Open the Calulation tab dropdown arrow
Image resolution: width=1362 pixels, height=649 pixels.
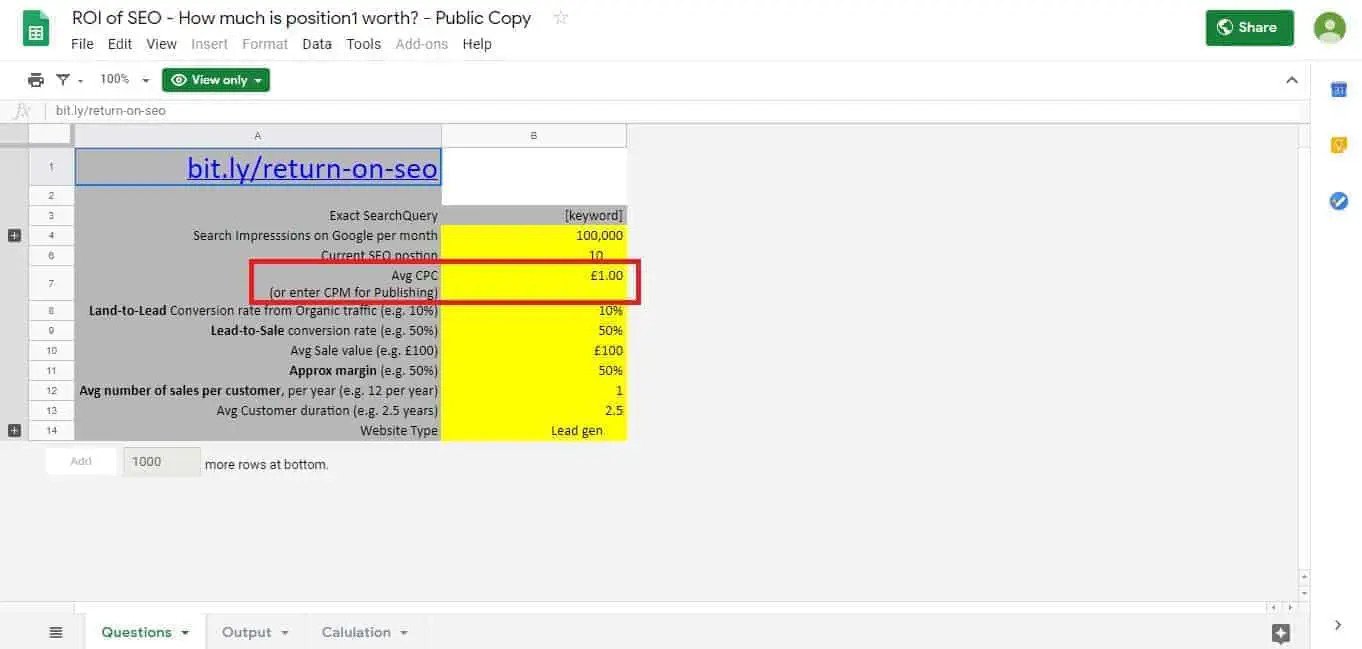[404, 633]
